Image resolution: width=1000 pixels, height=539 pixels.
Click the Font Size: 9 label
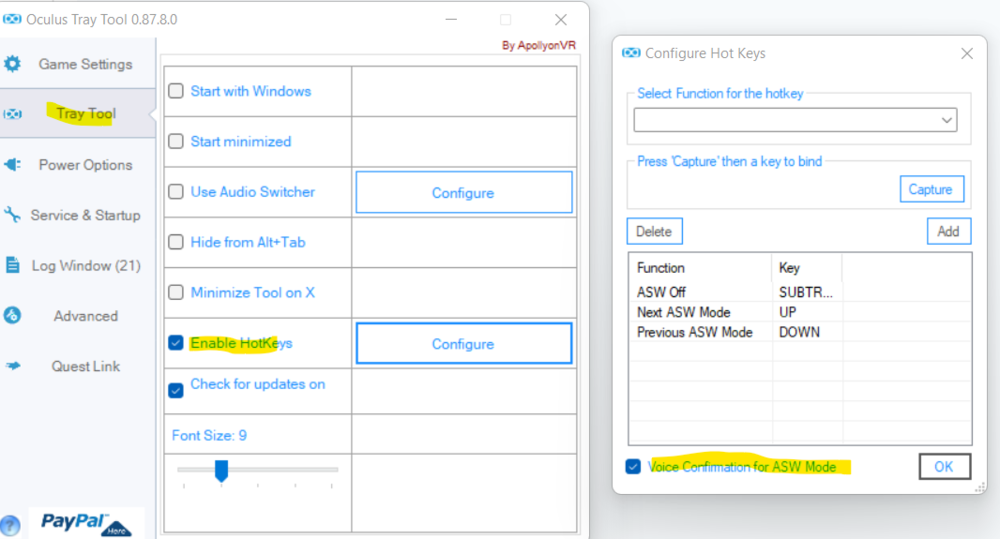coord(209,435)
